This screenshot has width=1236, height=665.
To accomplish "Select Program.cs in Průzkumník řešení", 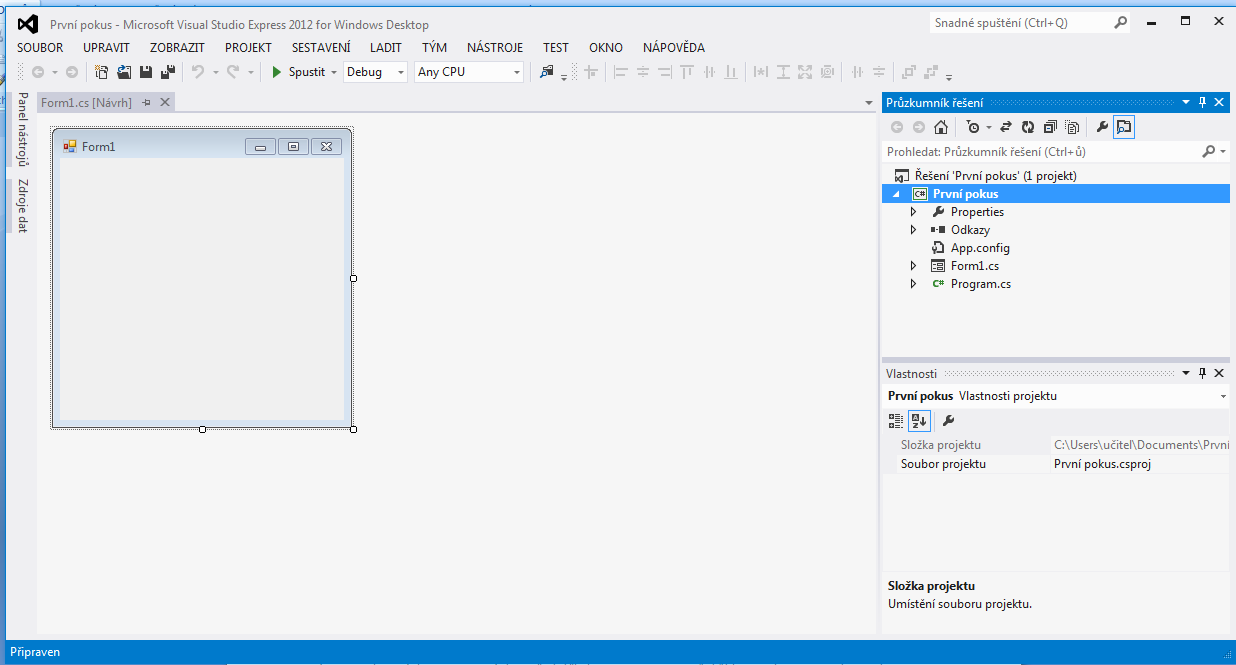I will 981,284.
